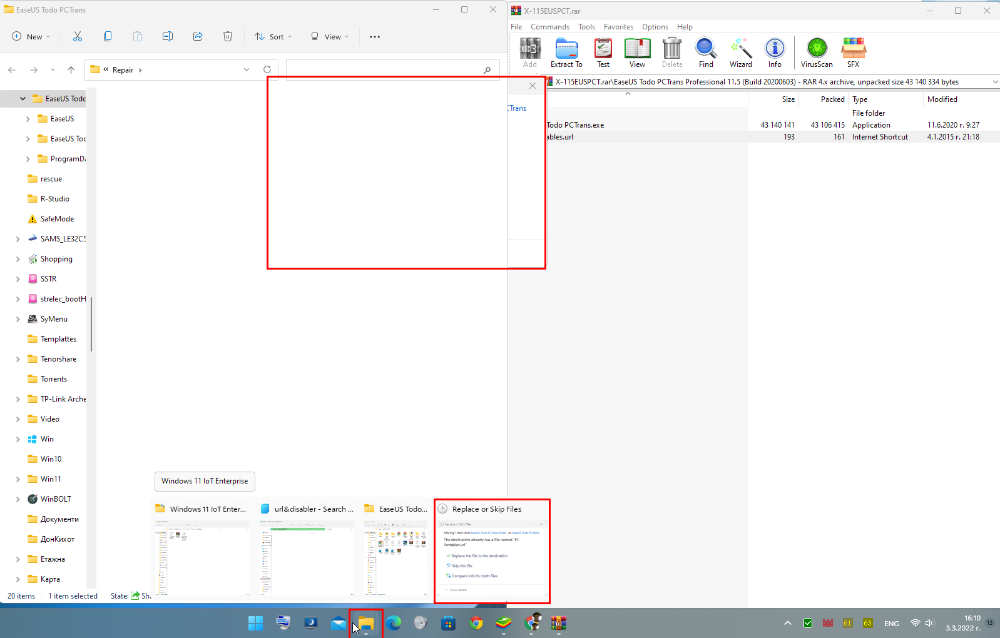The image size is (1000, 638).
Task: Click Cut scissors icon in Explorer toolbar
Action: 77,36
